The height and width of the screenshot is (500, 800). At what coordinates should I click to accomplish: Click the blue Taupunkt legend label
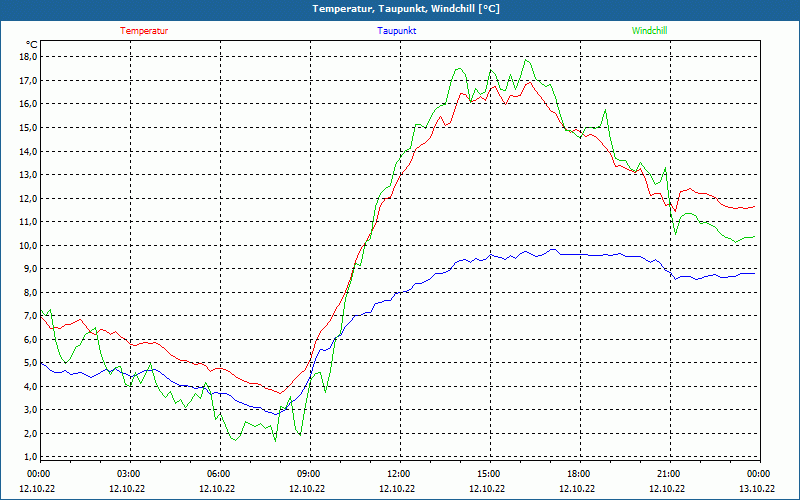click(x=397, y=31)
